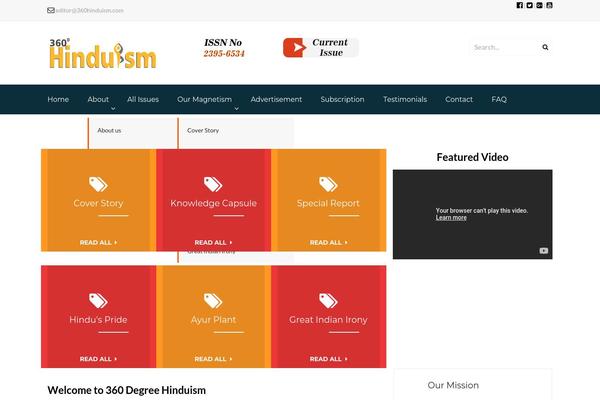The image size is (600, 400).
Task: Click into the Search input field
Action: point(504,47)
